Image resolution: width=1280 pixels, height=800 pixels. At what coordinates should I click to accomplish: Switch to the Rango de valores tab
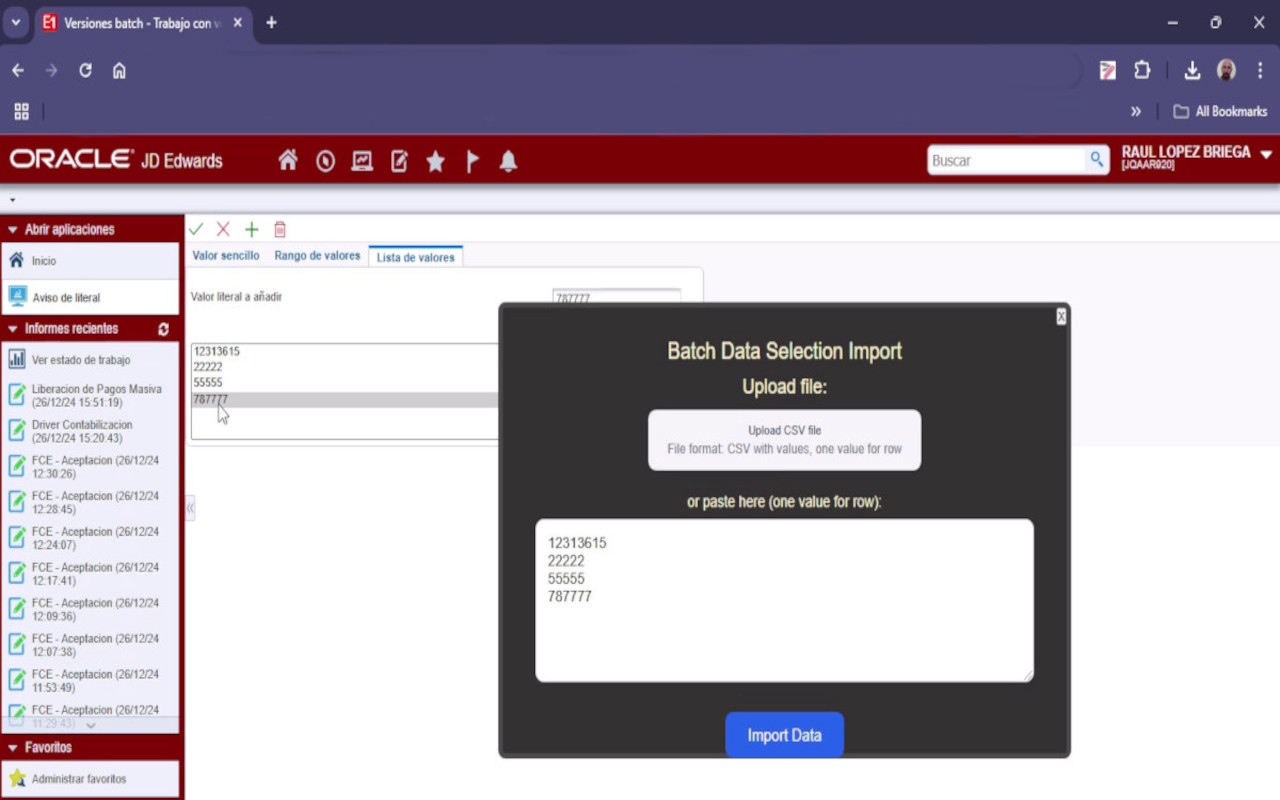317,255
